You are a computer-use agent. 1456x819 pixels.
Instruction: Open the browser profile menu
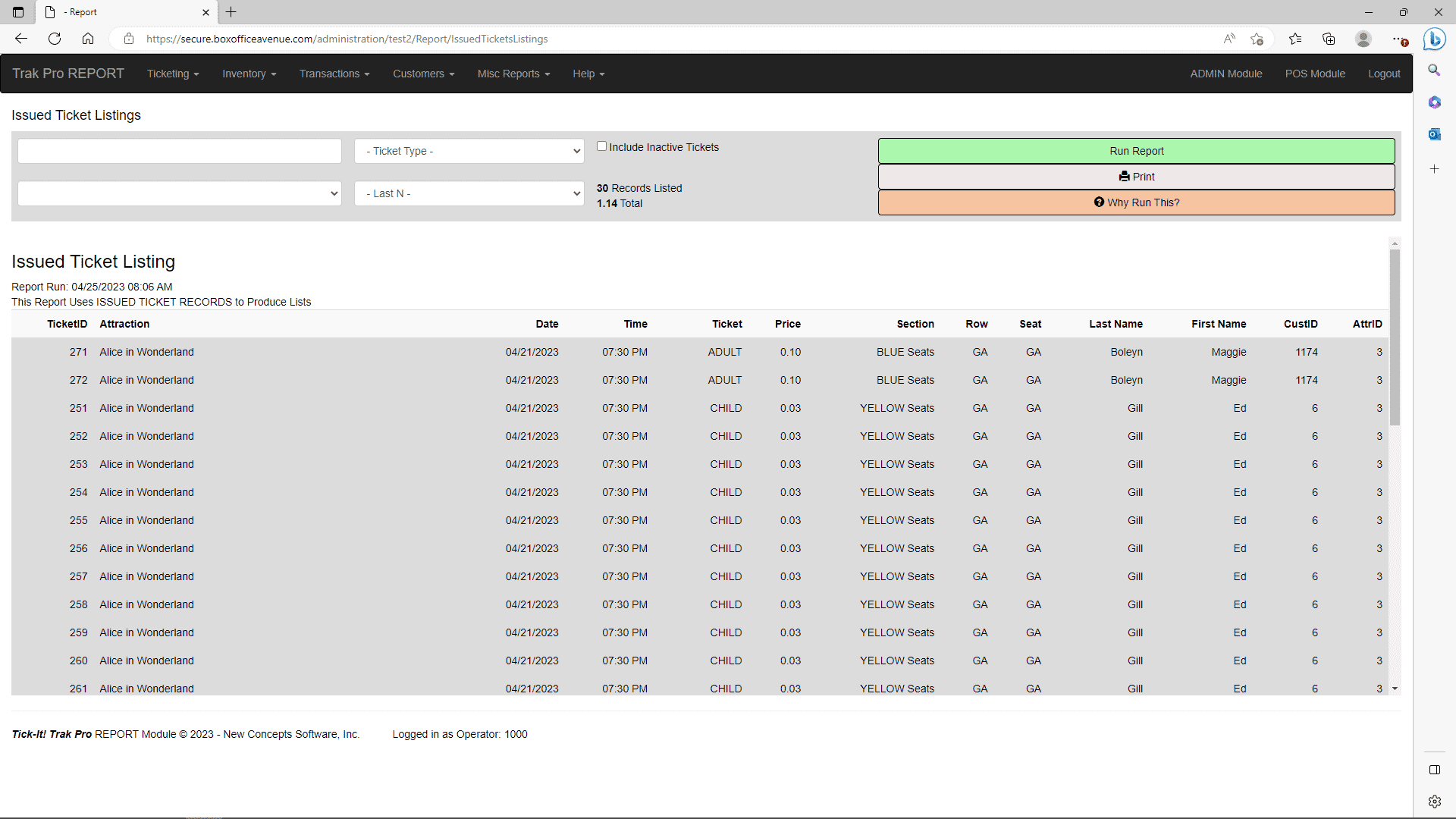pos(1363,39)
